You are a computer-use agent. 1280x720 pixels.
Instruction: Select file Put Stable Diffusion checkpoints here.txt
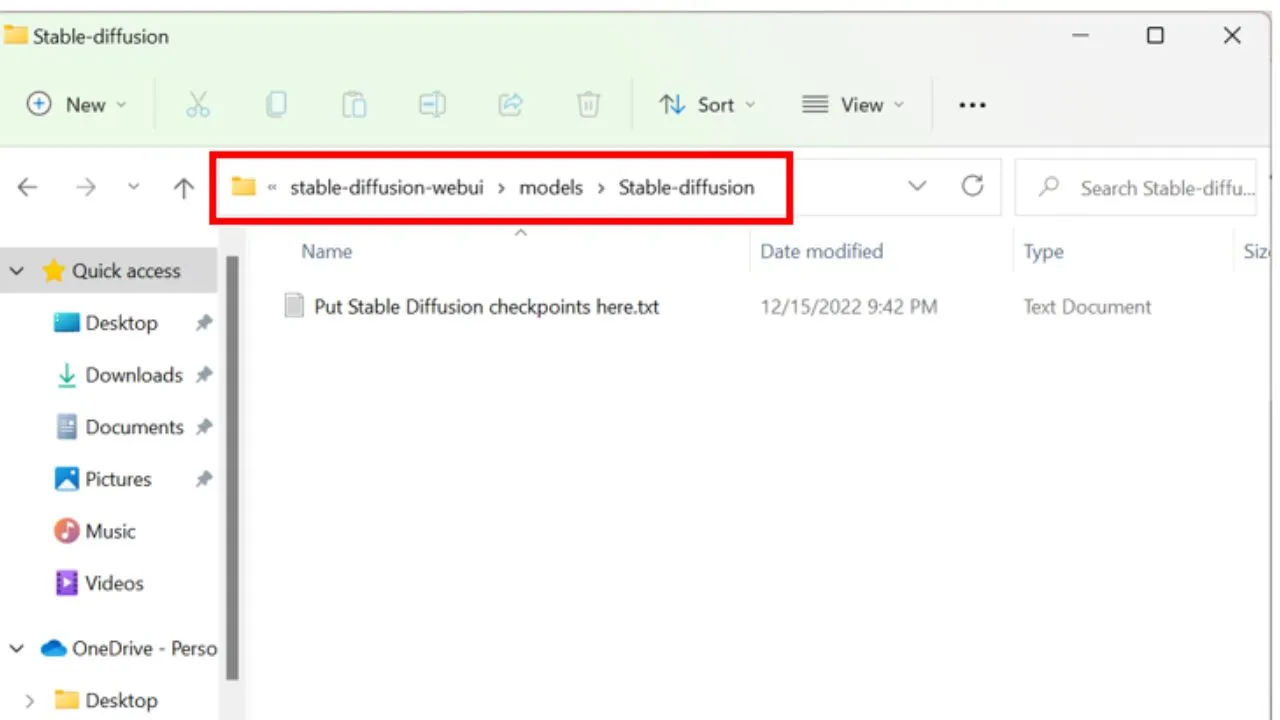[x=486, y=307]
